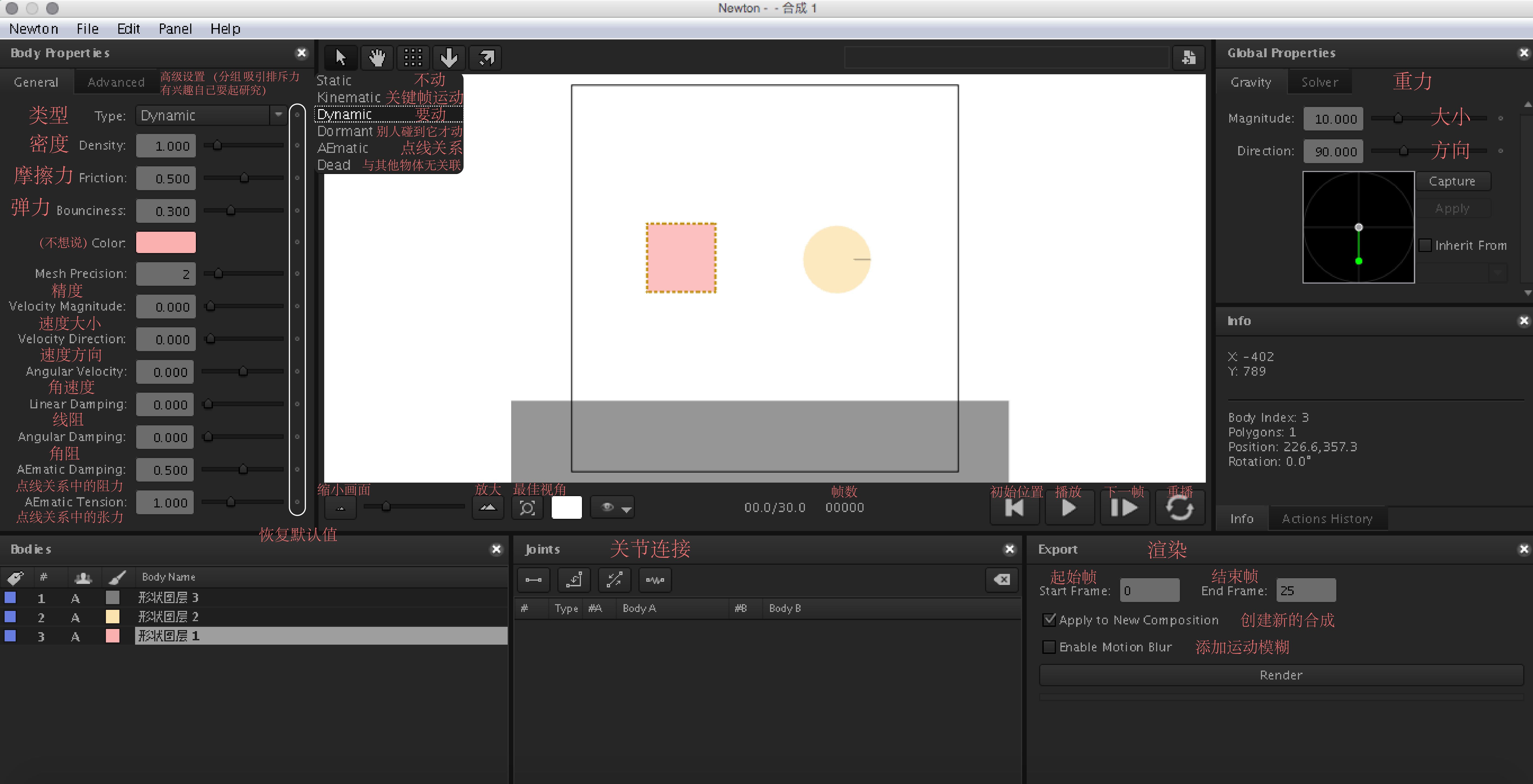
Task: Click the Render button
Action: point(1281,675)
